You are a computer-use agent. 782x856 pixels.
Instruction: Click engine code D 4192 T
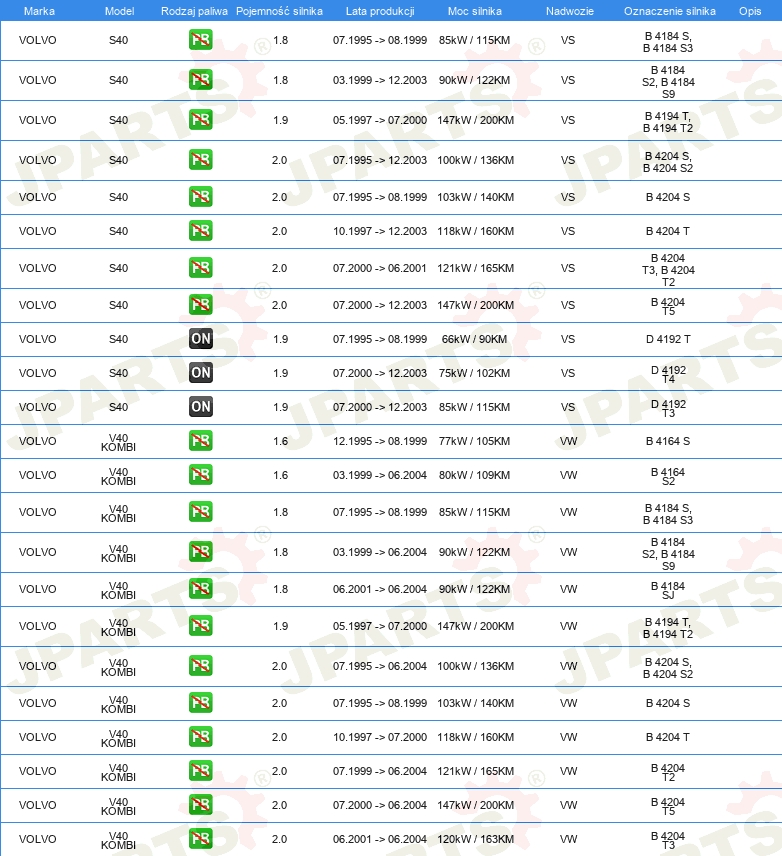[668, 339]
